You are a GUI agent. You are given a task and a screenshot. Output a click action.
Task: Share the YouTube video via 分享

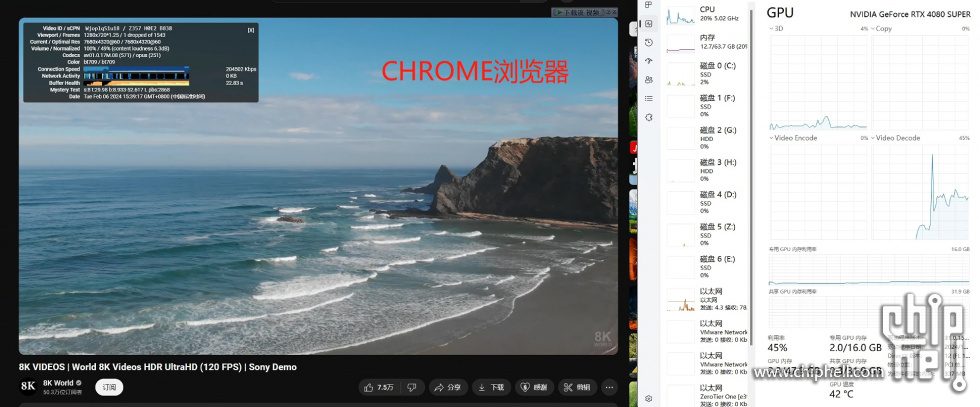(x=448, y=388)
